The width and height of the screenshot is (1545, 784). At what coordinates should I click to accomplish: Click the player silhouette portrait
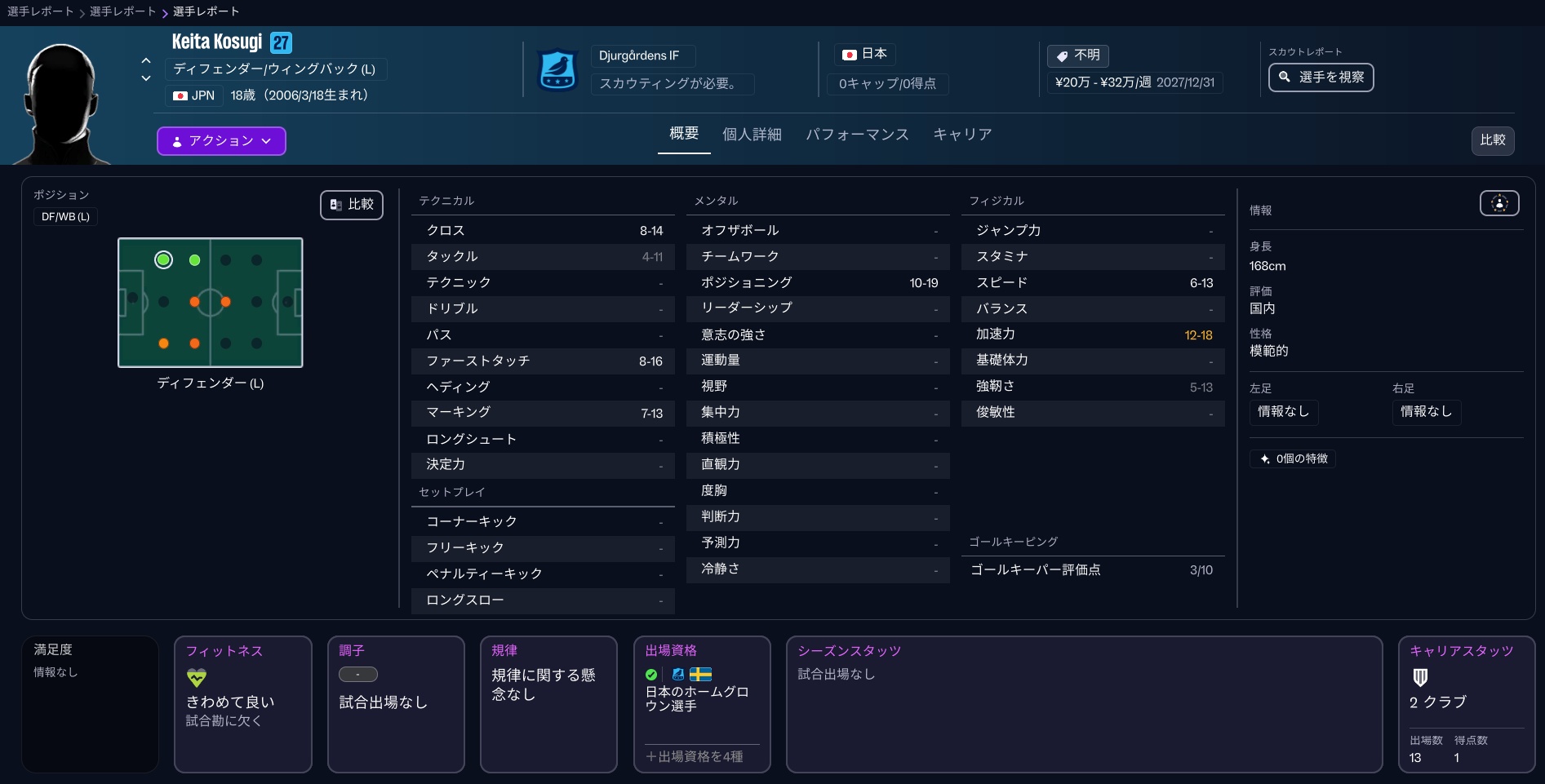coord(61,102)
